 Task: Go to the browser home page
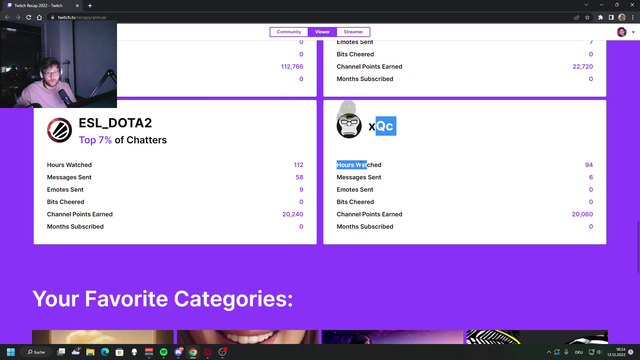[39, 18]
